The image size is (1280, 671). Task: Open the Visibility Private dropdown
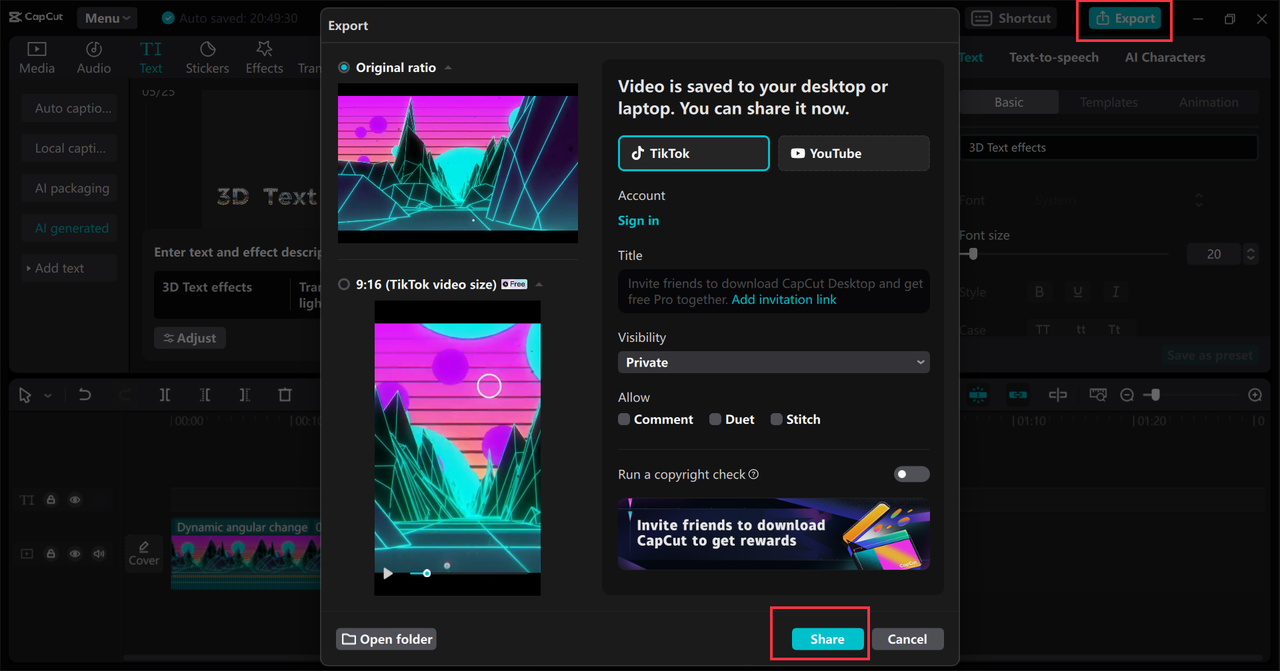(774, 362)
